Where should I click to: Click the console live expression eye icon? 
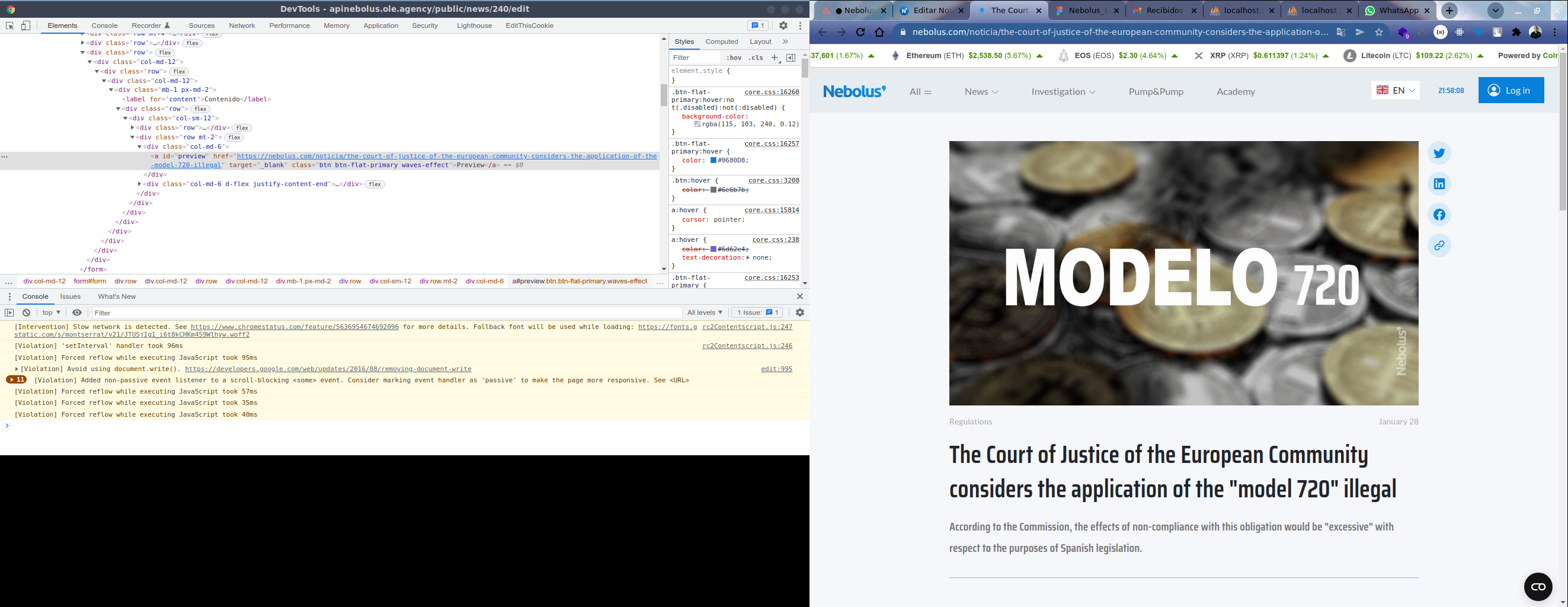[76, 313]
